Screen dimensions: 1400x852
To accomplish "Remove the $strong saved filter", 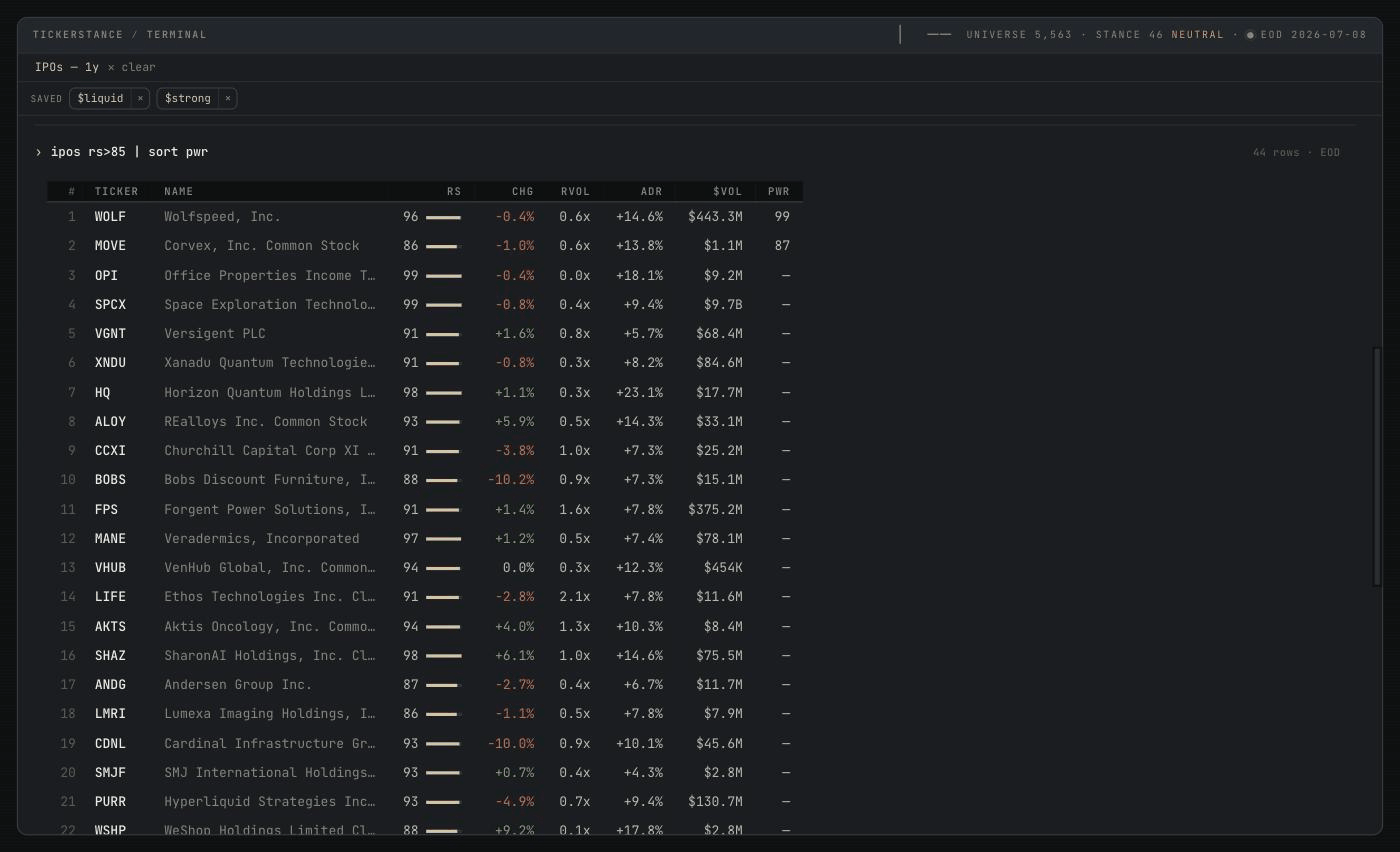I will pyautogui.click(x=228, y=98).
